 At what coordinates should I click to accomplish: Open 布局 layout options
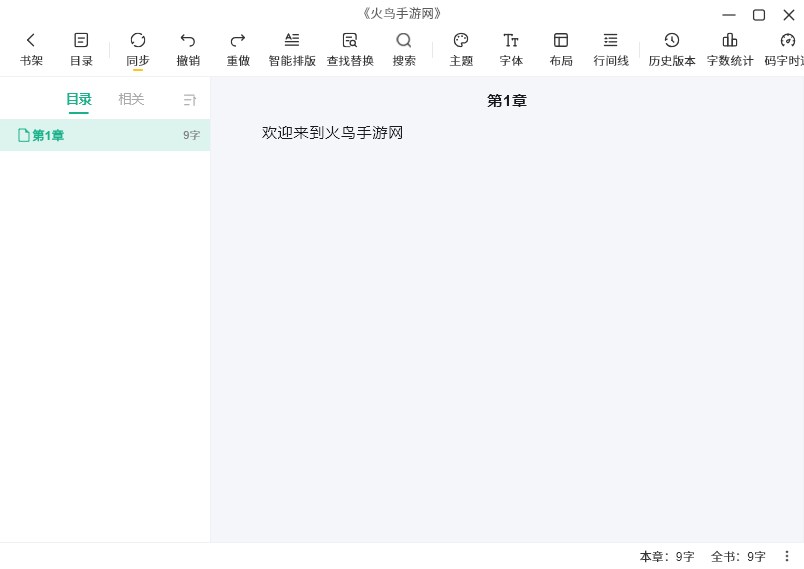point(560,49)
